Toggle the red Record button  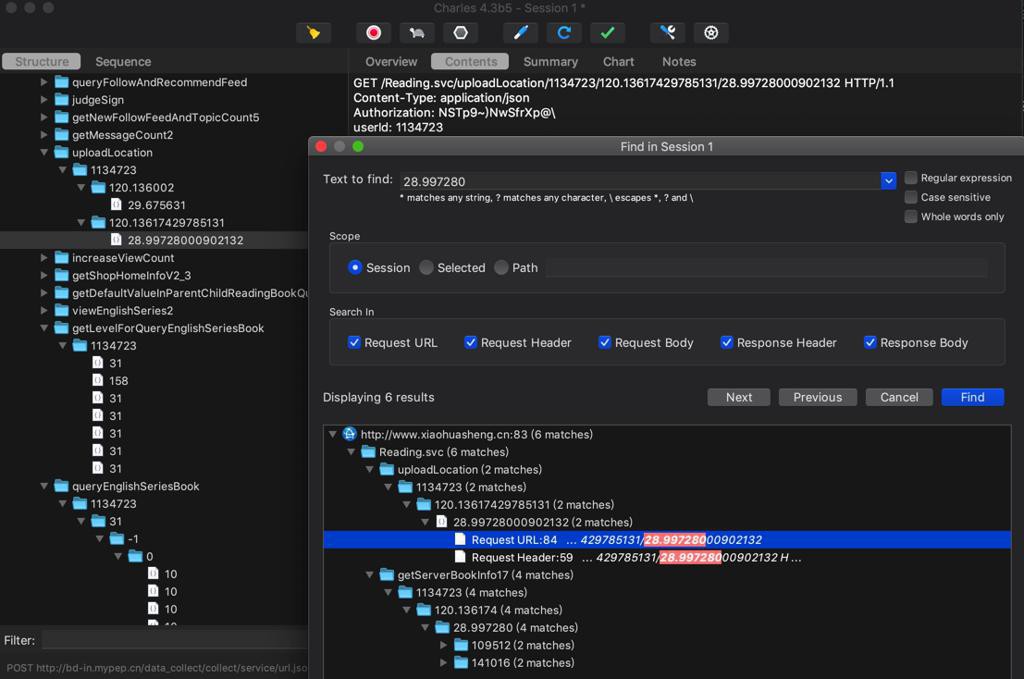pos(374,33)
